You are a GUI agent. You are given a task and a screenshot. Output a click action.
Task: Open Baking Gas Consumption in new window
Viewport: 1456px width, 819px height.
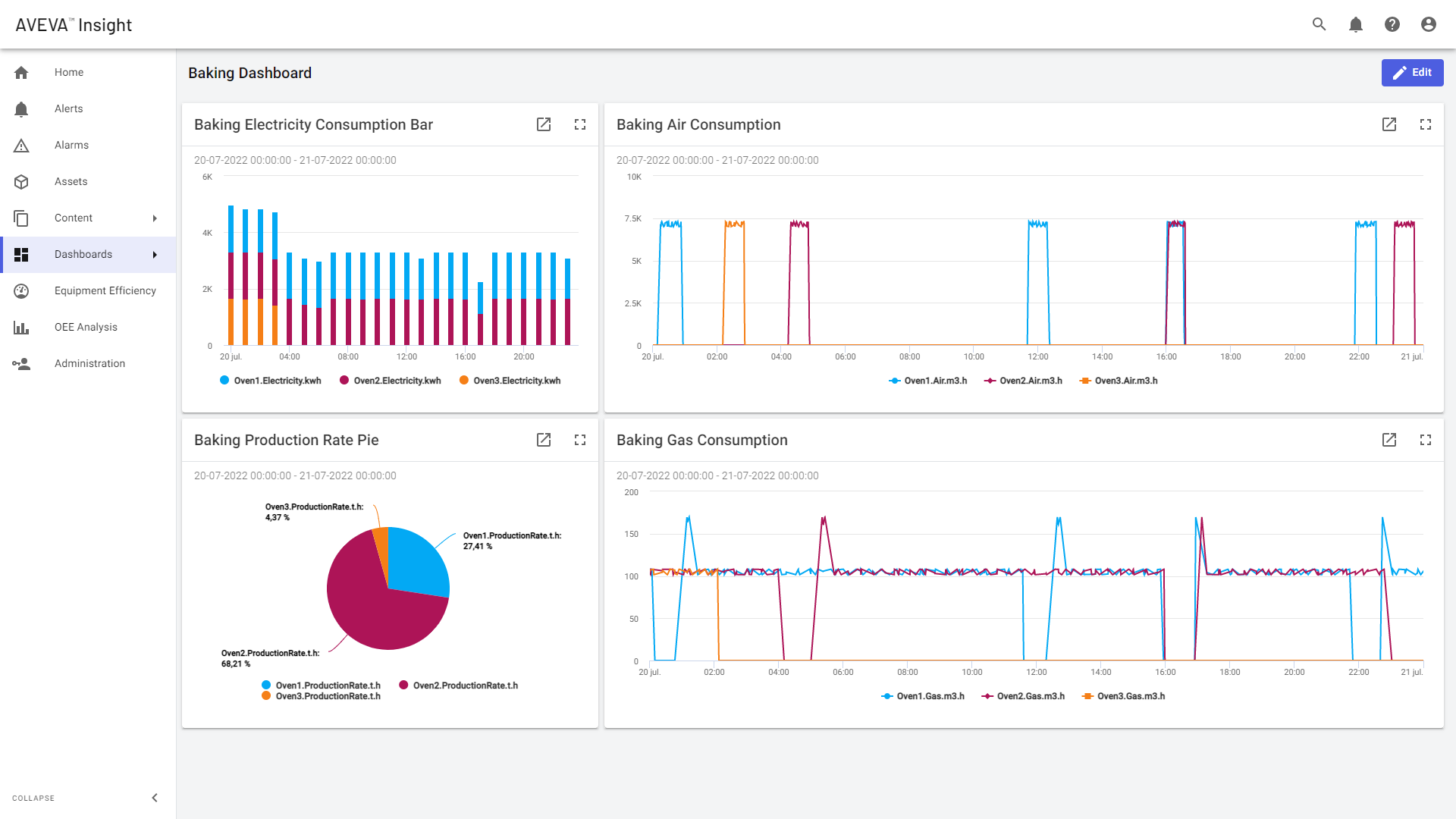1389,440
